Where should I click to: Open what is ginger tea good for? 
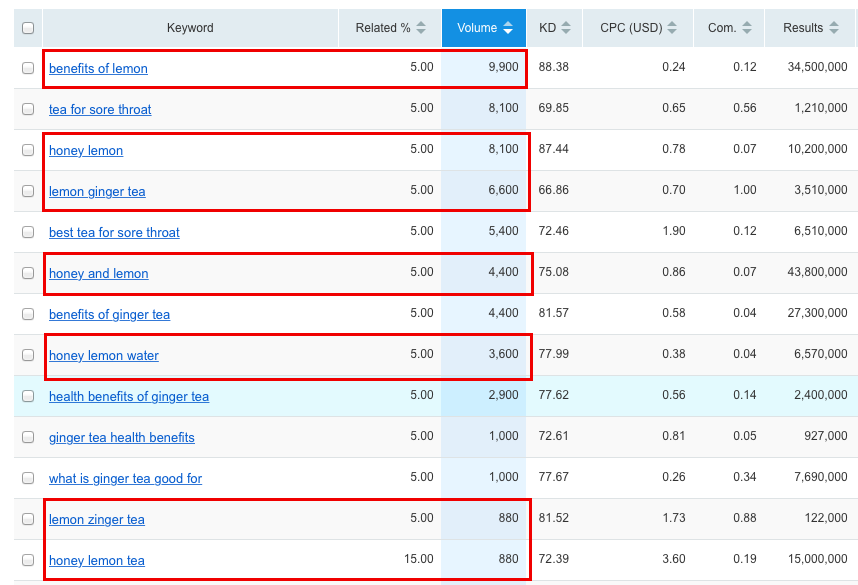point(125,479)
